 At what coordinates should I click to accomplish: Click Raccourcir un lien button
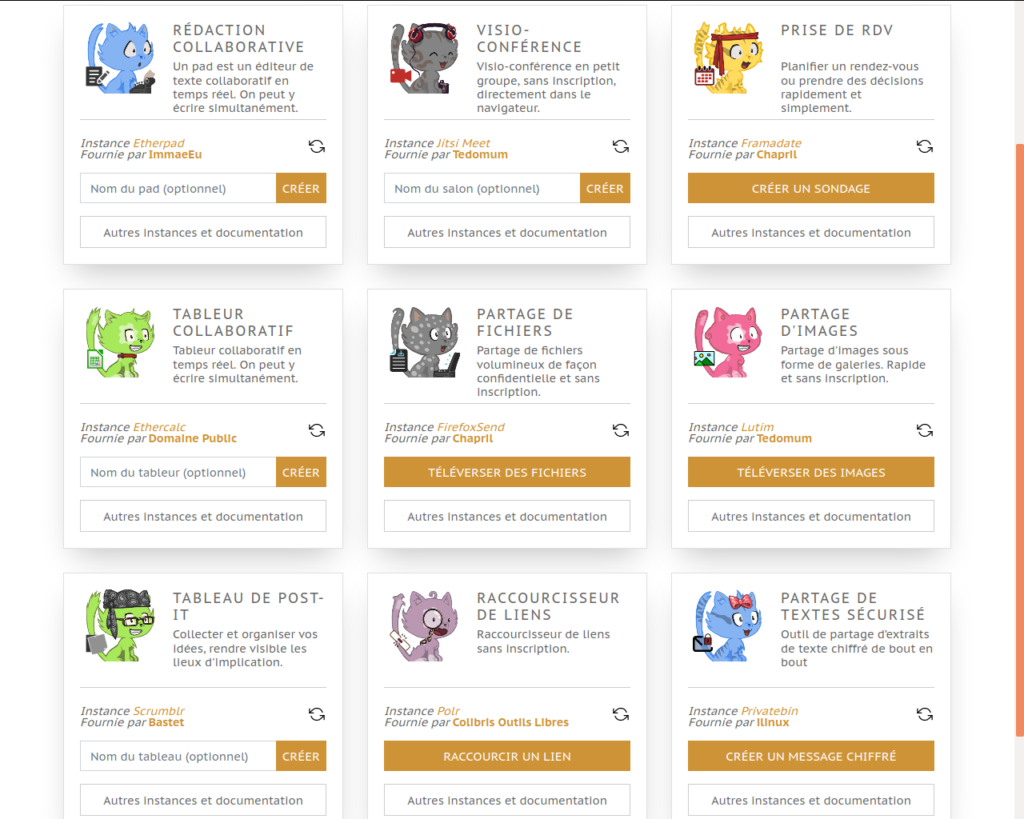pos(507,756)
